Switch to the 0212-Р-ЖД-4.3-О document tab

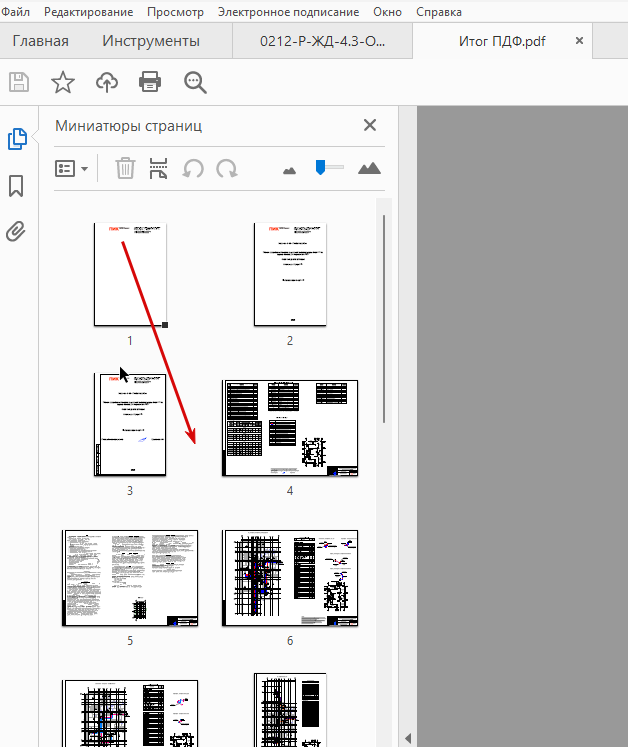click(x=323, y=41)
